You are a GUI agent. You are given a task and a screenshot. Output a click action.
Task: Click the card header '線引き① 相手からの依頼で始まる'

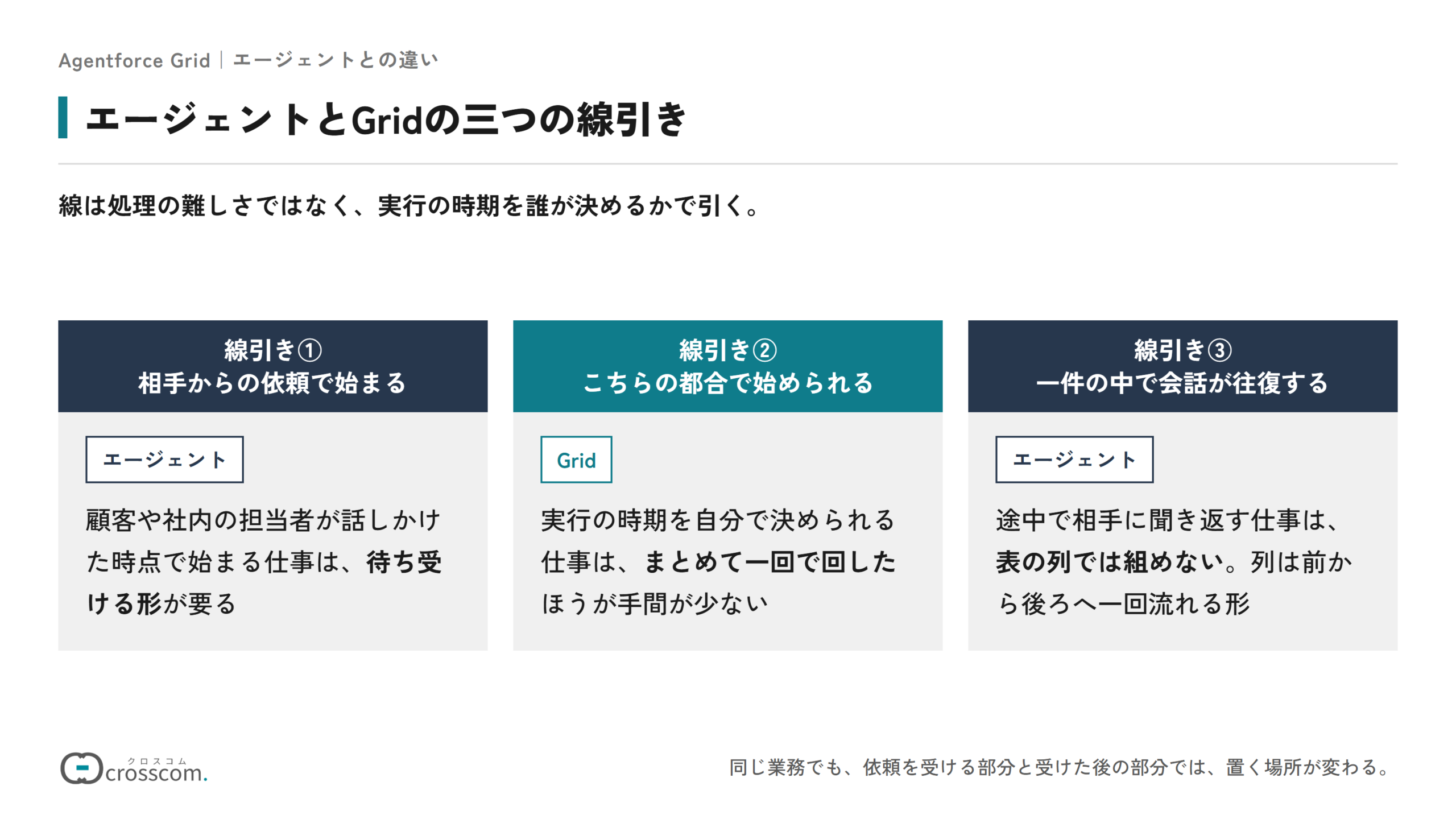(x=272, y=366)
